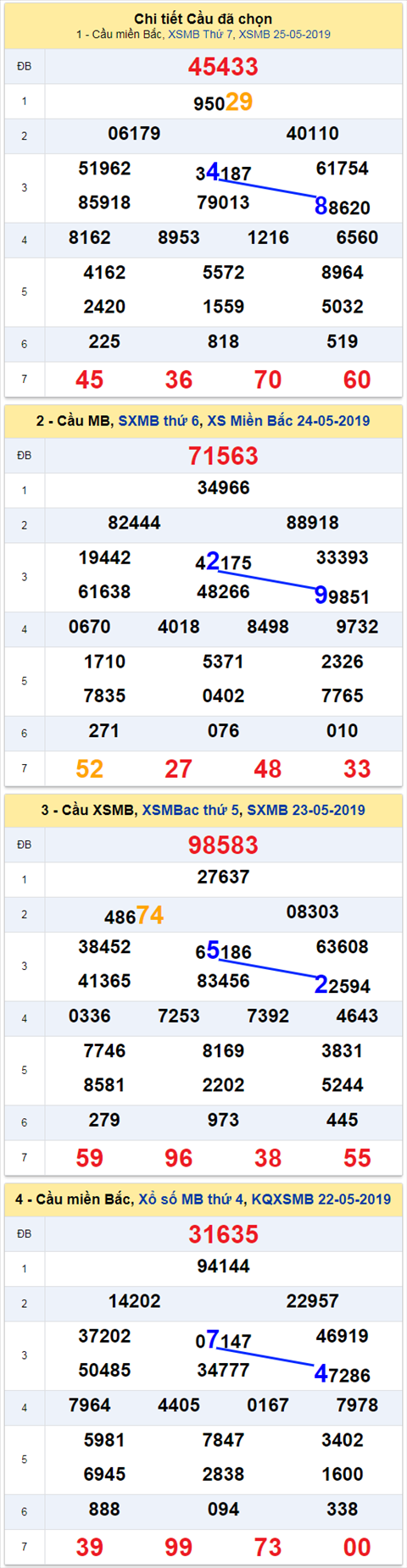Click sixth prize number 818
This screenshot has width=407, height=1568.
(x=223, y=342)
